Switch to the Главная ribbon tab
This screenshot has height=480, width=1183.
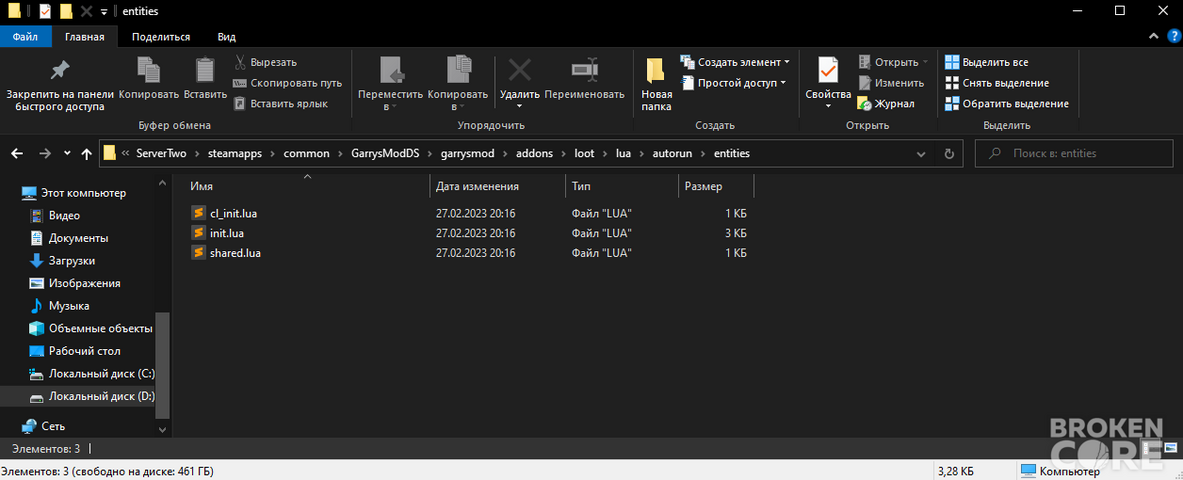84,36
